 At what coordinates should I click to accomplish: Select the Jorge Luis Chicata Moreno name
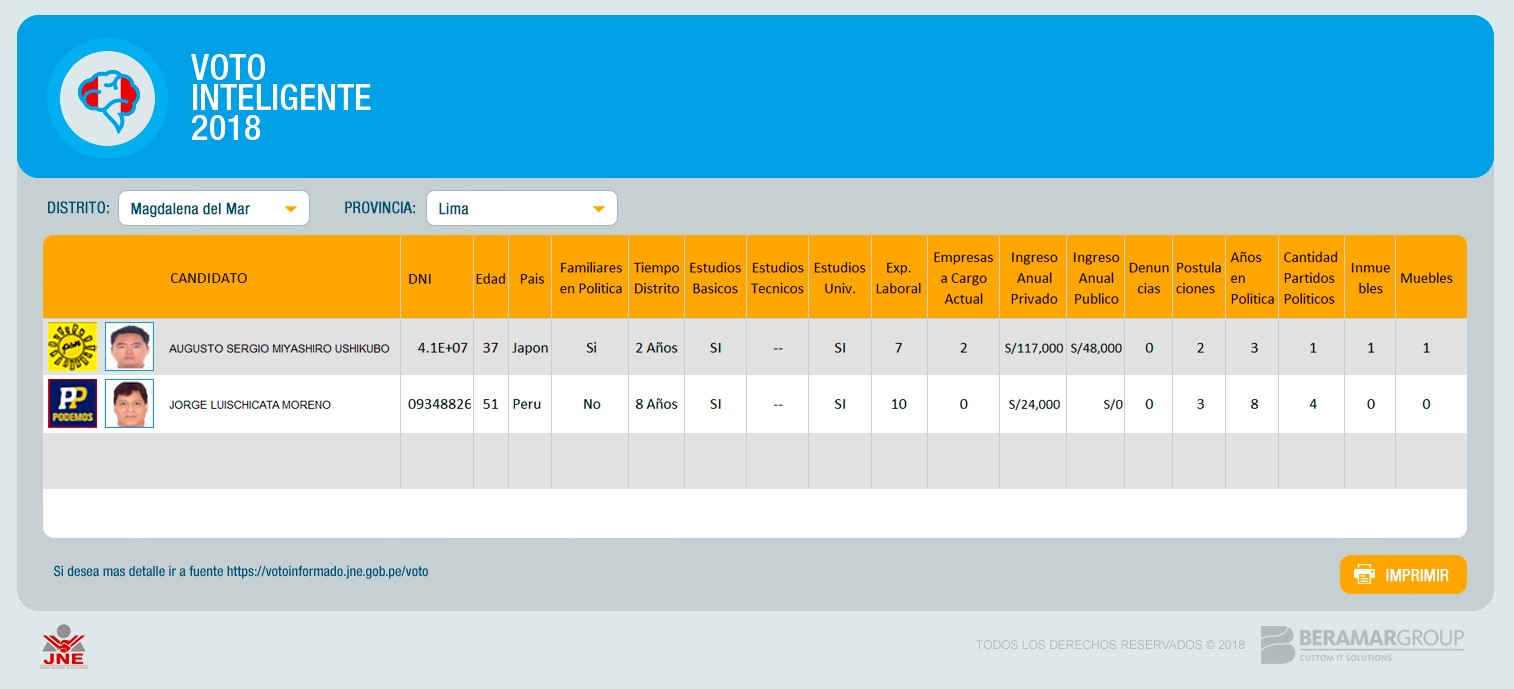pos(250,405)
